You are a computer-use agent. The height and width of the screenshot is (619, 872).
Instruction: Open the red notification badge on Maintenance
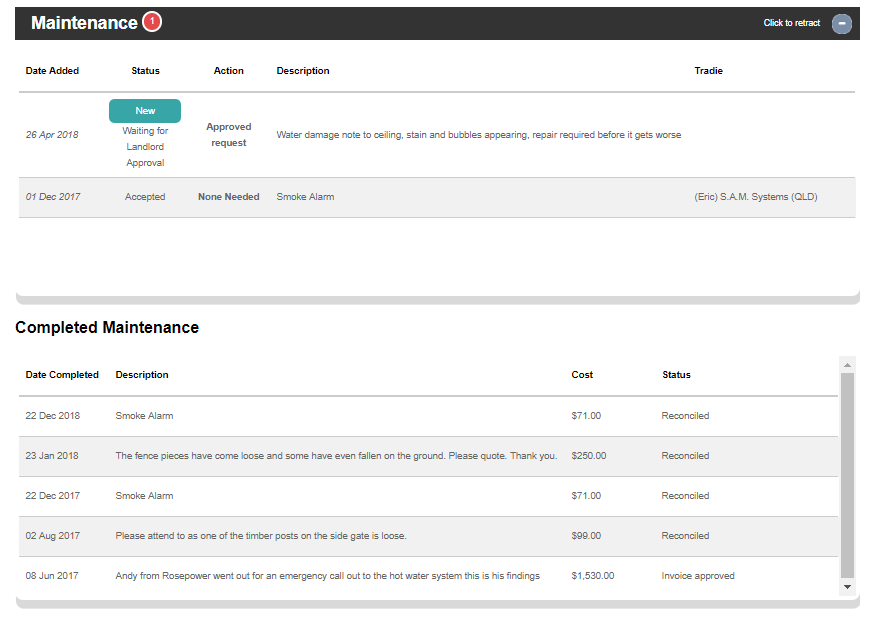pyautogui.click(x=152, y=22)
